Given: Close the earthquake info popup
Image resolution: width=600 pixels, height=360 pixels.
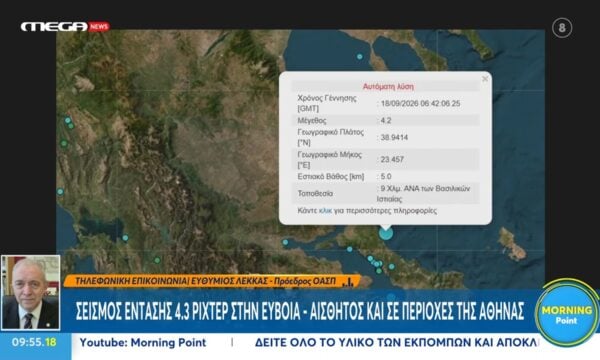Looking at the screenshot, I should [x=485, y=79].
